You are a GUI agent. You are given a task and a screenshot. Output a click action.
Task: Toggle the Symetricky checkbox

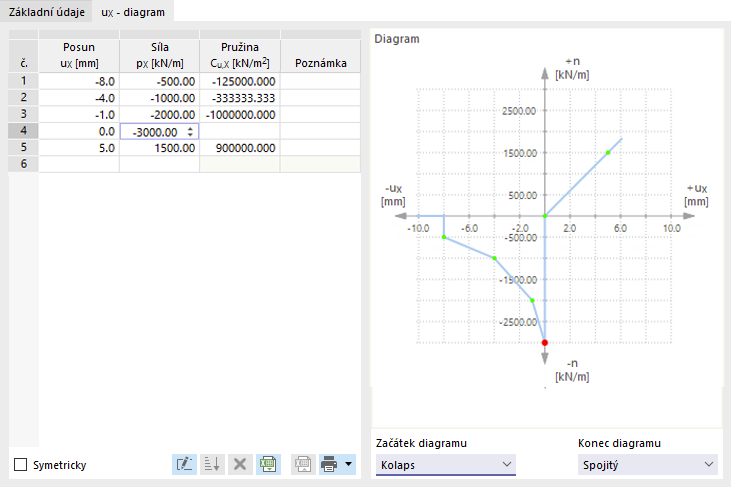[x=21, y=465]
